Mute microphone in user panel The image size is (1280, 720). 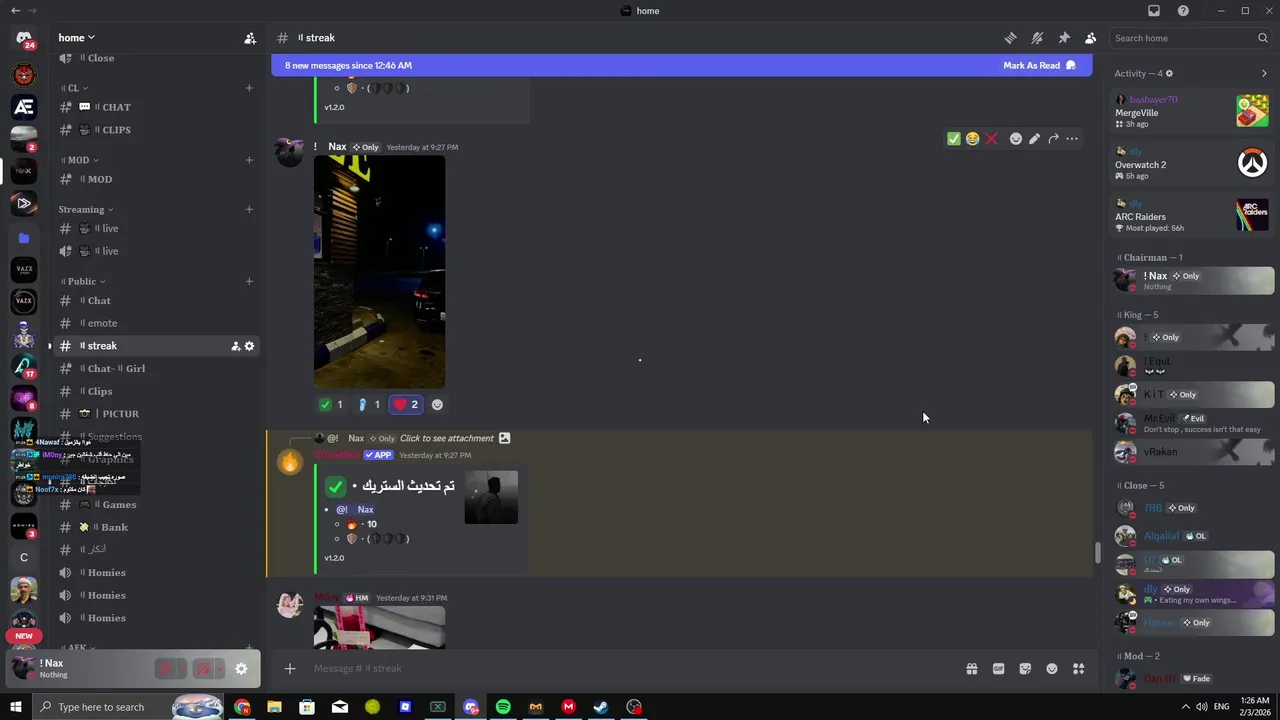tap(166, 669)
